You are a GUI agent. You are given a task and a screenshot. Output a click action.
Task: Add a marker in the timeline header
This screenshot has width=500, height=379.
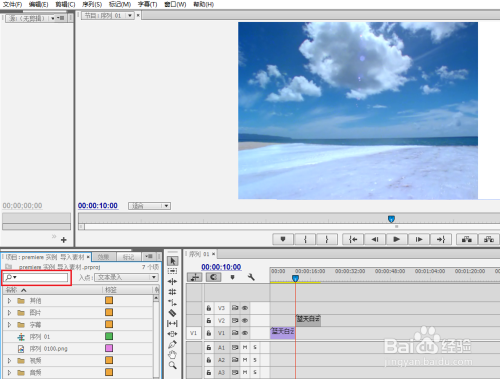click(x=233, y=277)
